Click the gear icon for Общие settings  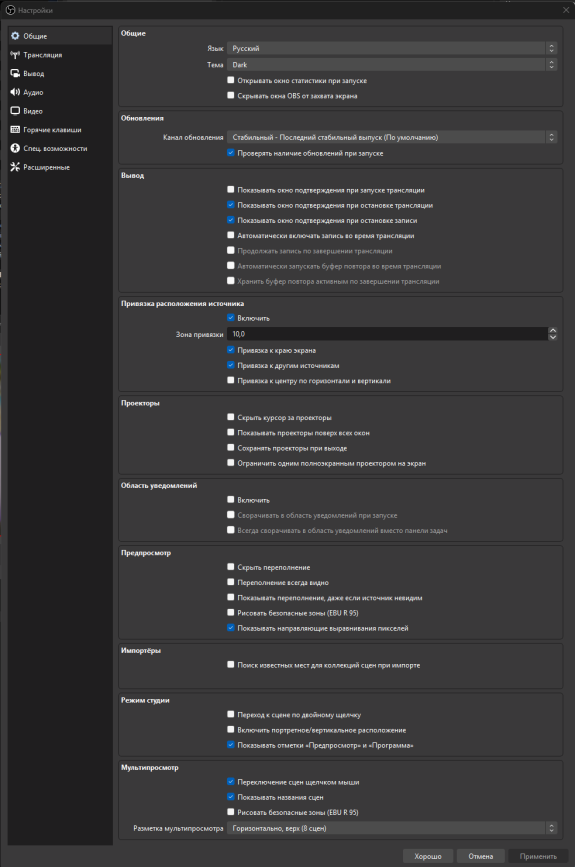pos(15,36)
